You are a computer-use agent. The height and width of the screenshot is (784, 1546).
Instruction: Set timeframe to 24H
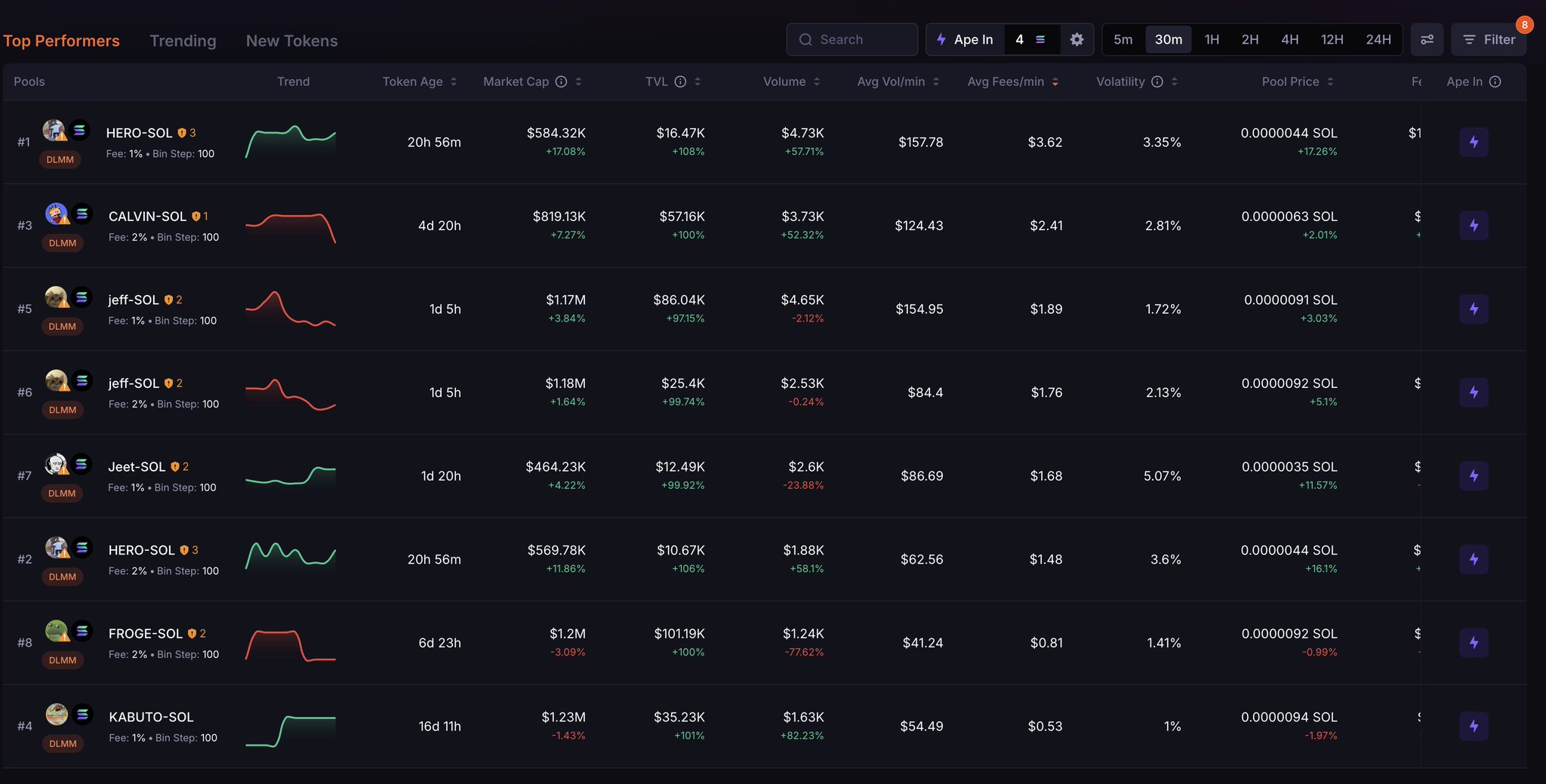(x=1378, y=39)
